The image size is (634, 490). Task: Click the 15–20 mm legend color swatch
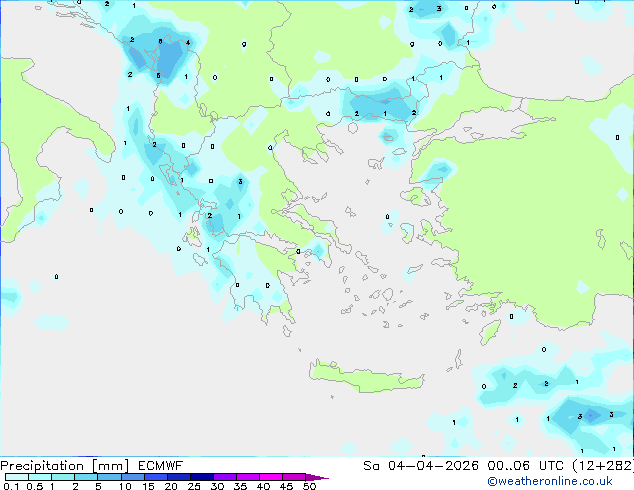pos(155,477)
